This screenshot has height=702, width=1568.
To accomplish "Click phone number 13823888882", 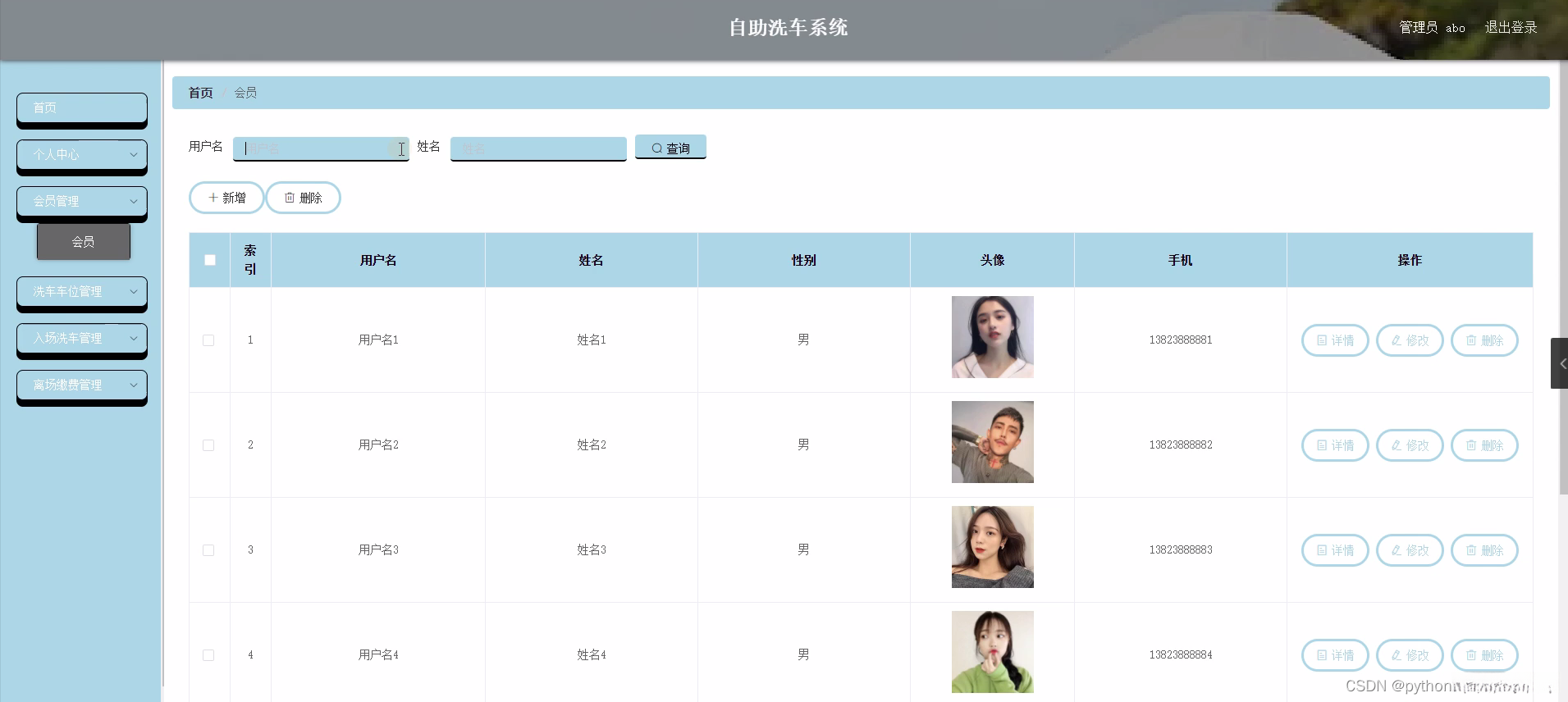I will [1181, 444].
